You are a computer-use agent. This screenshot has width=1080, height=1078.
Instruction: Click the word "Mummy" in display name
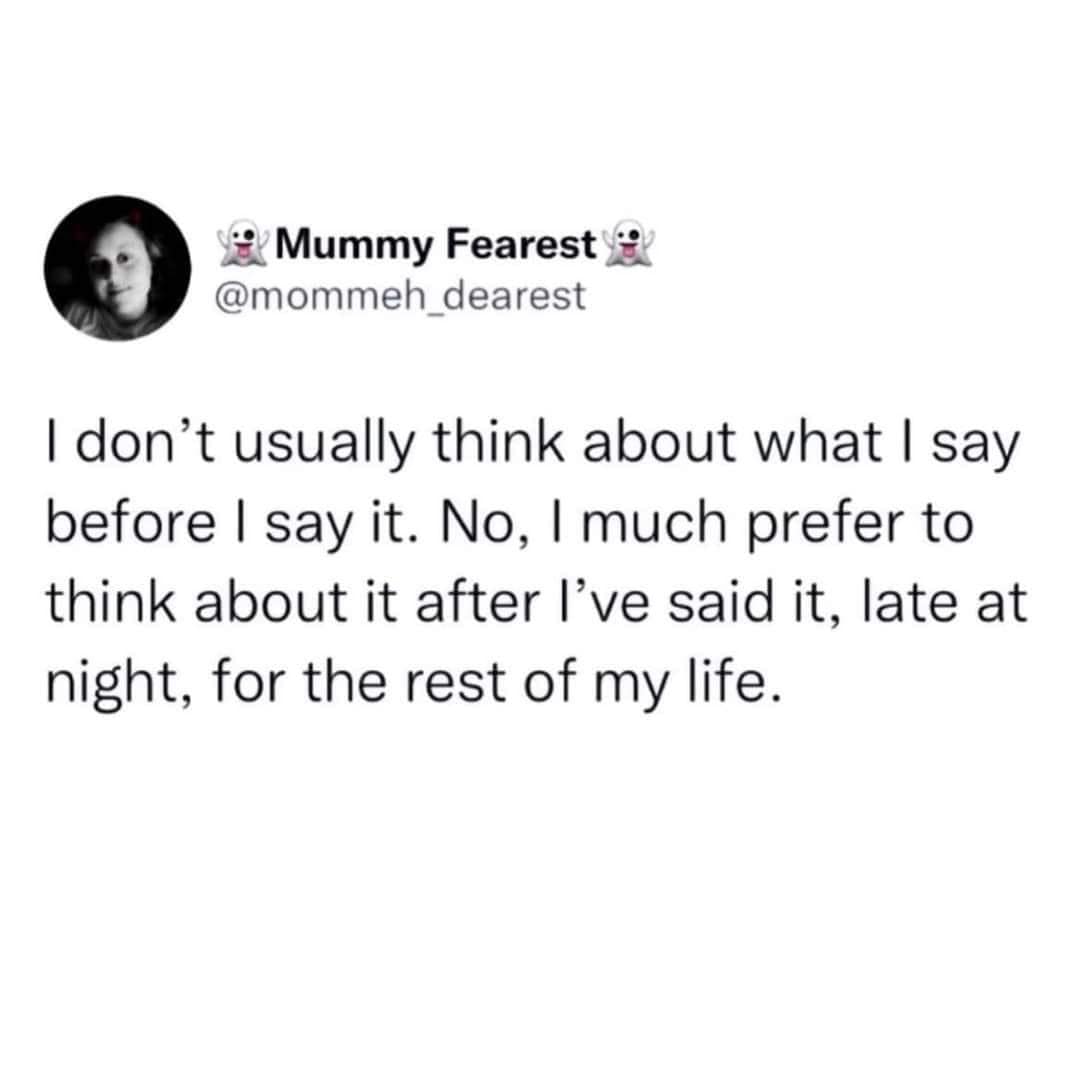(335, 243)
